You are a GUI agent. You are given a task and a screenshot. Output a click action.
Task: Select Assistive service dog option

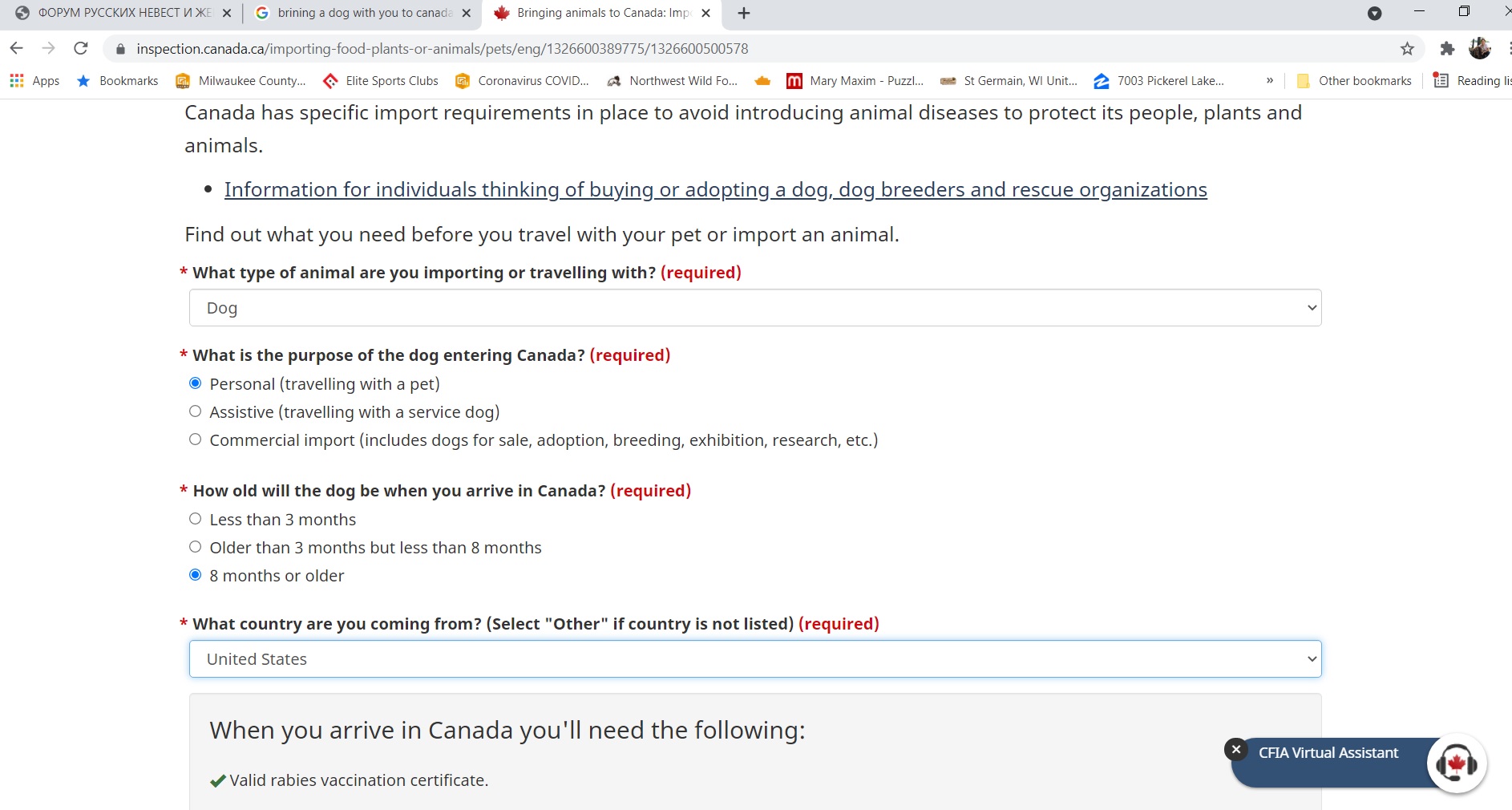[x=196, y=411]
